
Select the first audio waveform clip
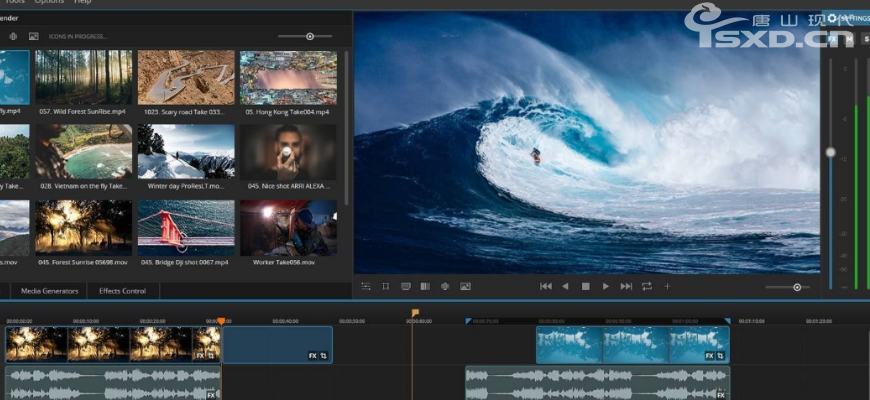[x=113, y=383]
